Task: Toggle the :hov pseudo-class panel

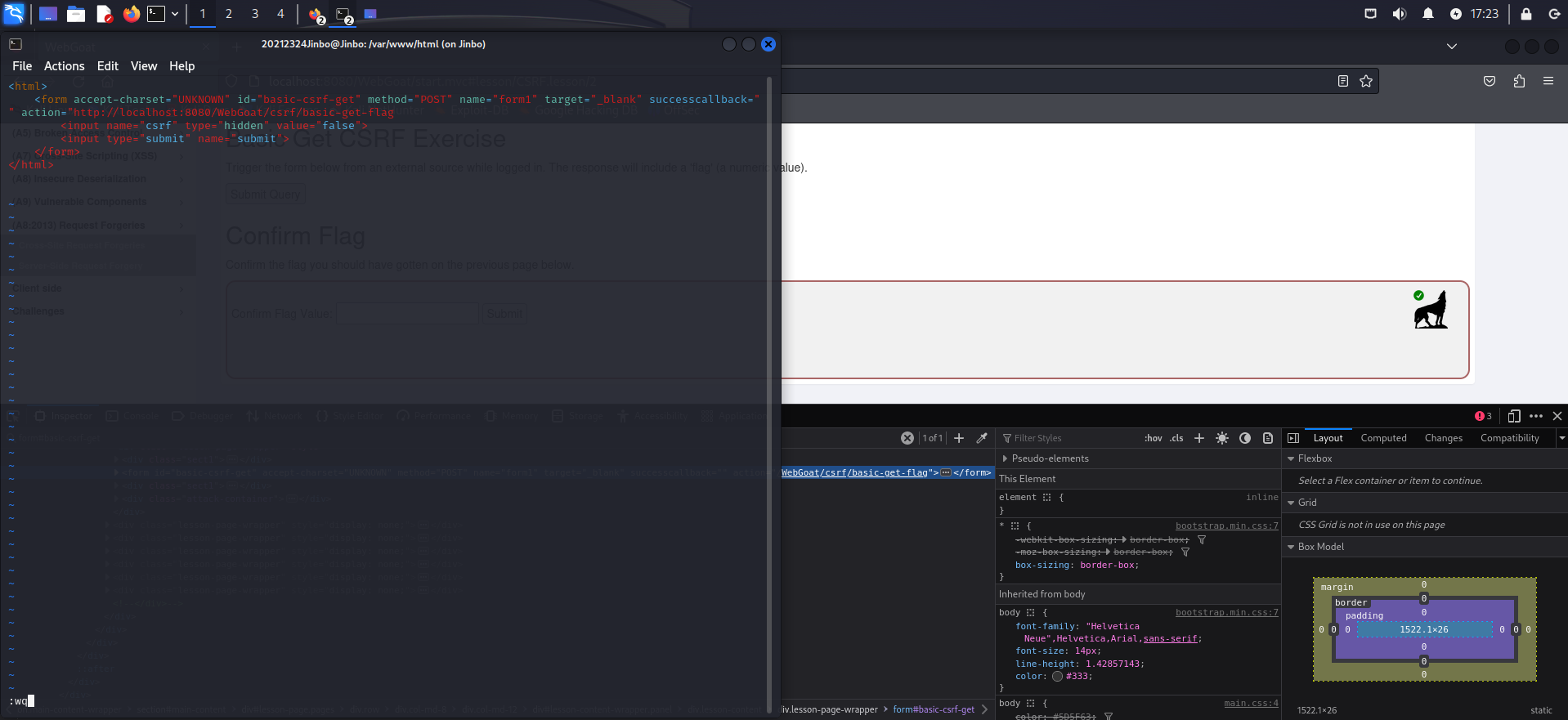Action: point(1153,438)
